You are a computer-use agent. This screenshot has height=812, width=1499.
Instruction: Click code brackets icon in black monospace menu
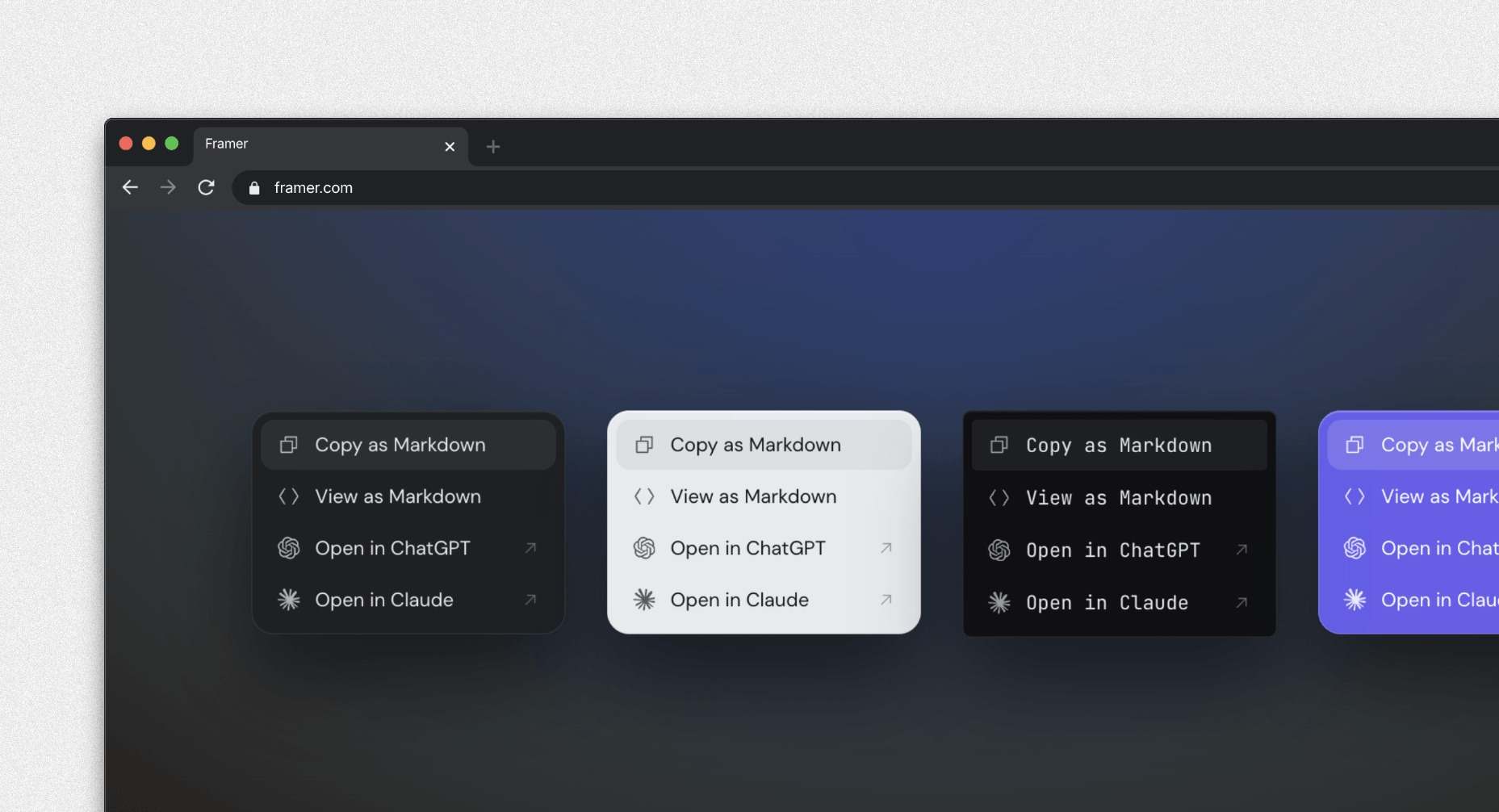click(x=999, y=498)
